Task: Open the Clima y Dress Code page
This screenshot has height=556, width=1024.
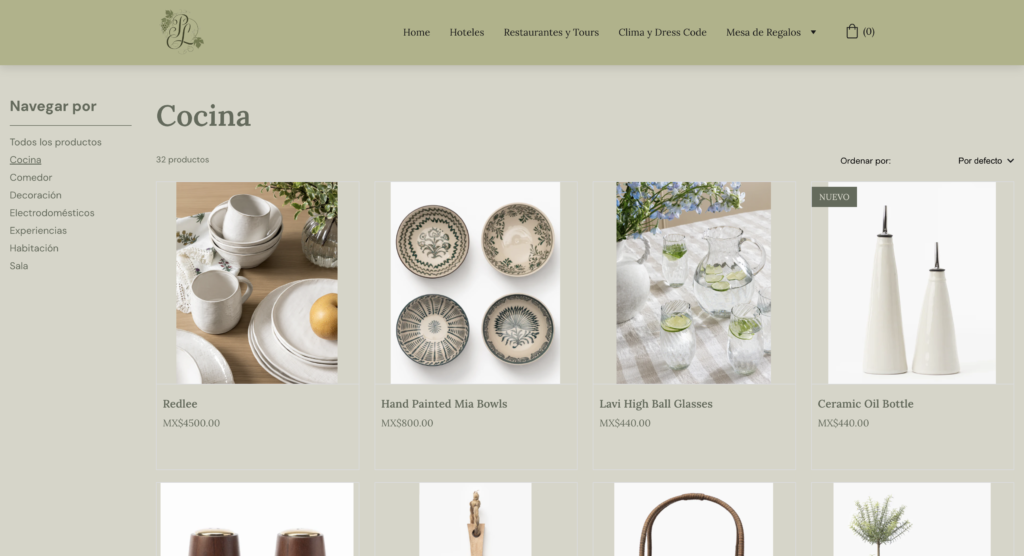Action: click(x=662, y=32)
